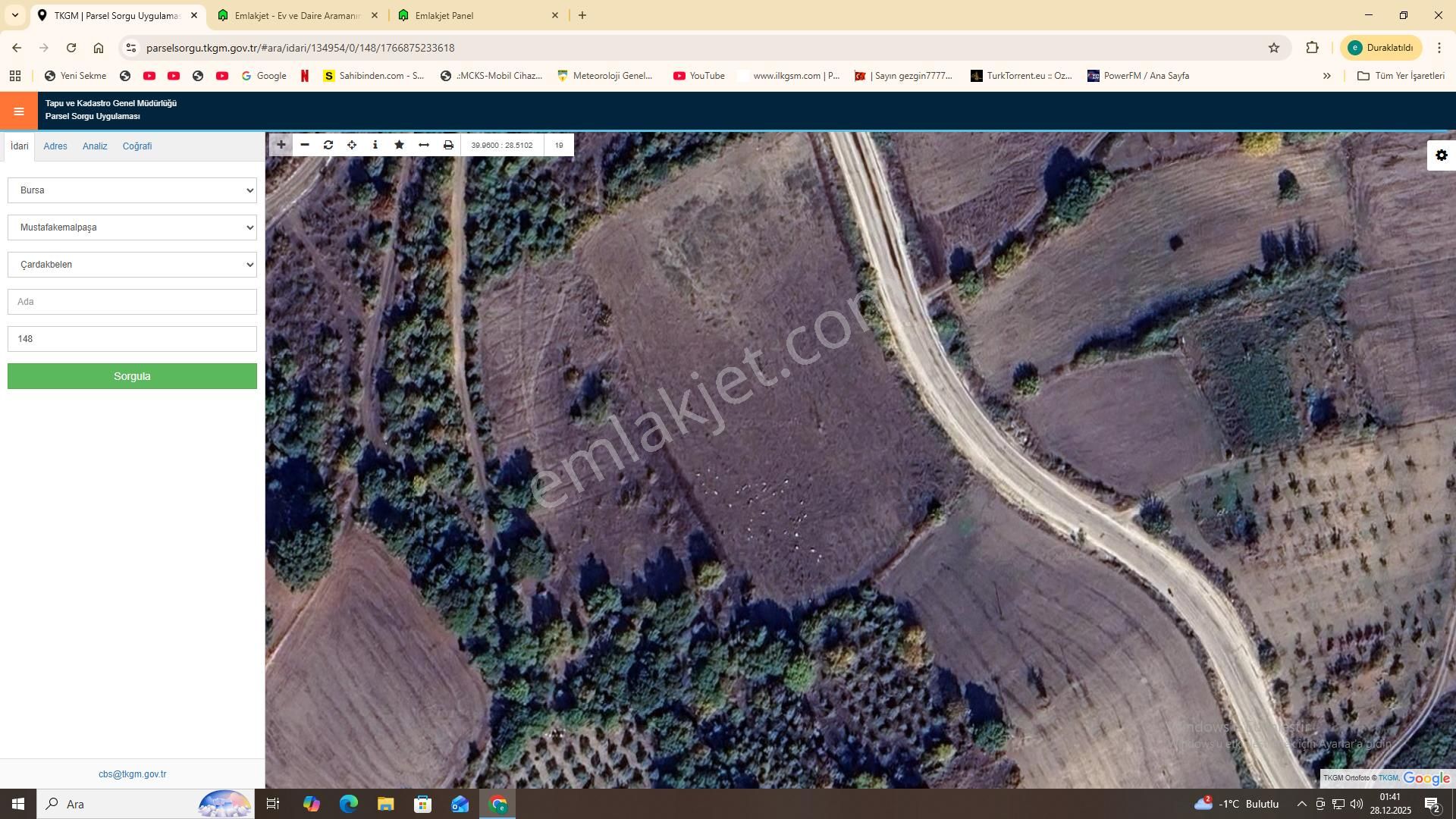Open Tüm Yer İşaretleri bookmarks folder
Image resolution: width=1456 pixels, height=819 pixels.
coord(1401,76)
